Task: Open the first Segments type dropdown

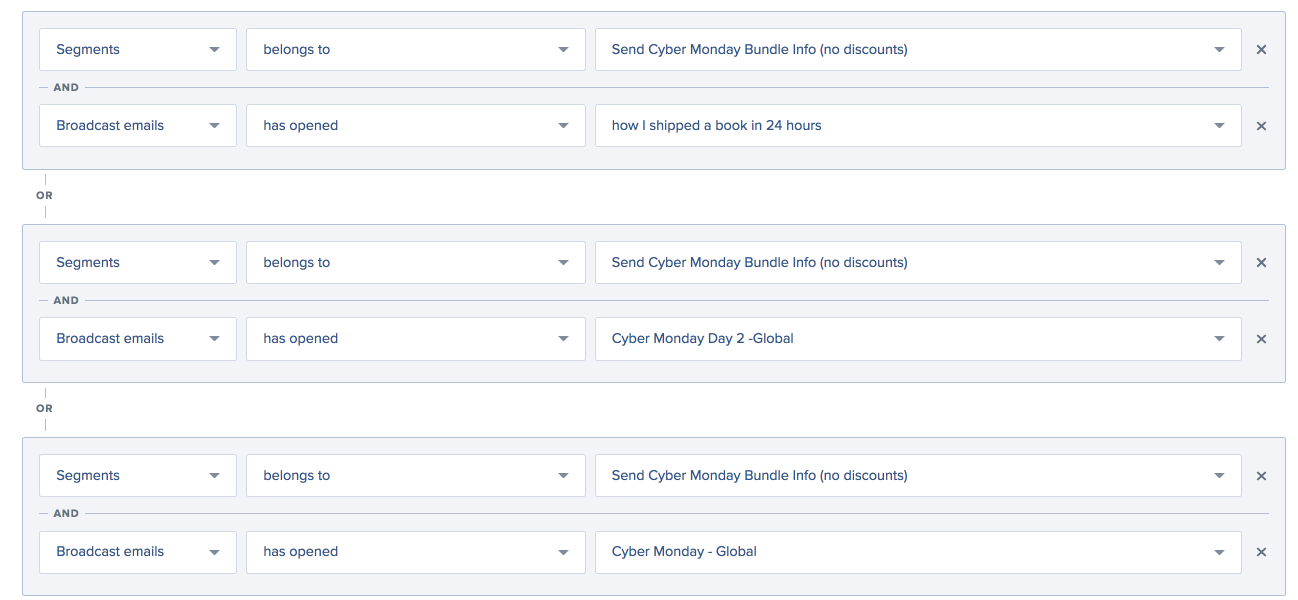Action: tap(137, 49)
